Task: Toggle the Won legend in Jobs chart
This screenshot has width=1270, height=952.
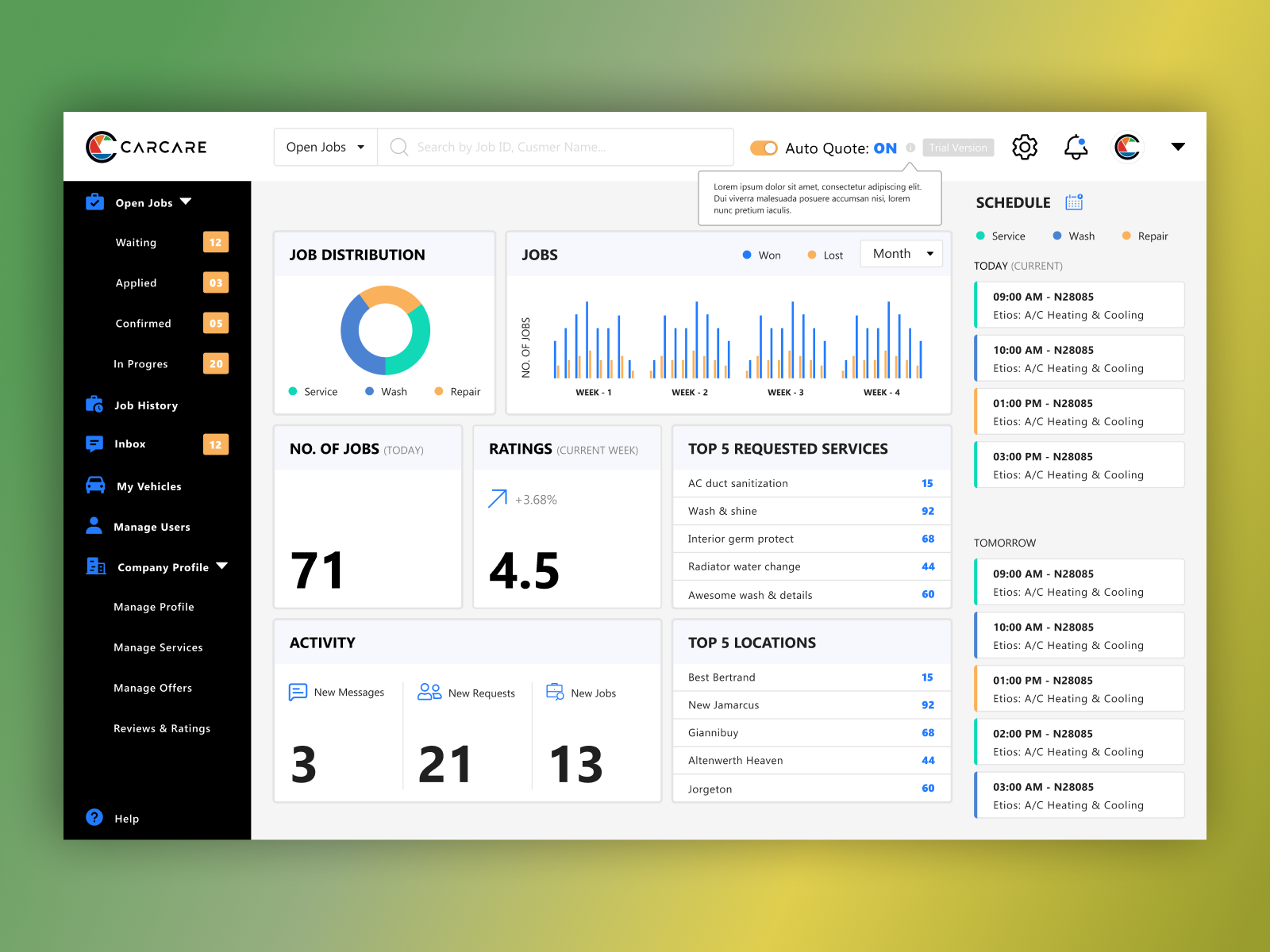Action: [761, 255]
